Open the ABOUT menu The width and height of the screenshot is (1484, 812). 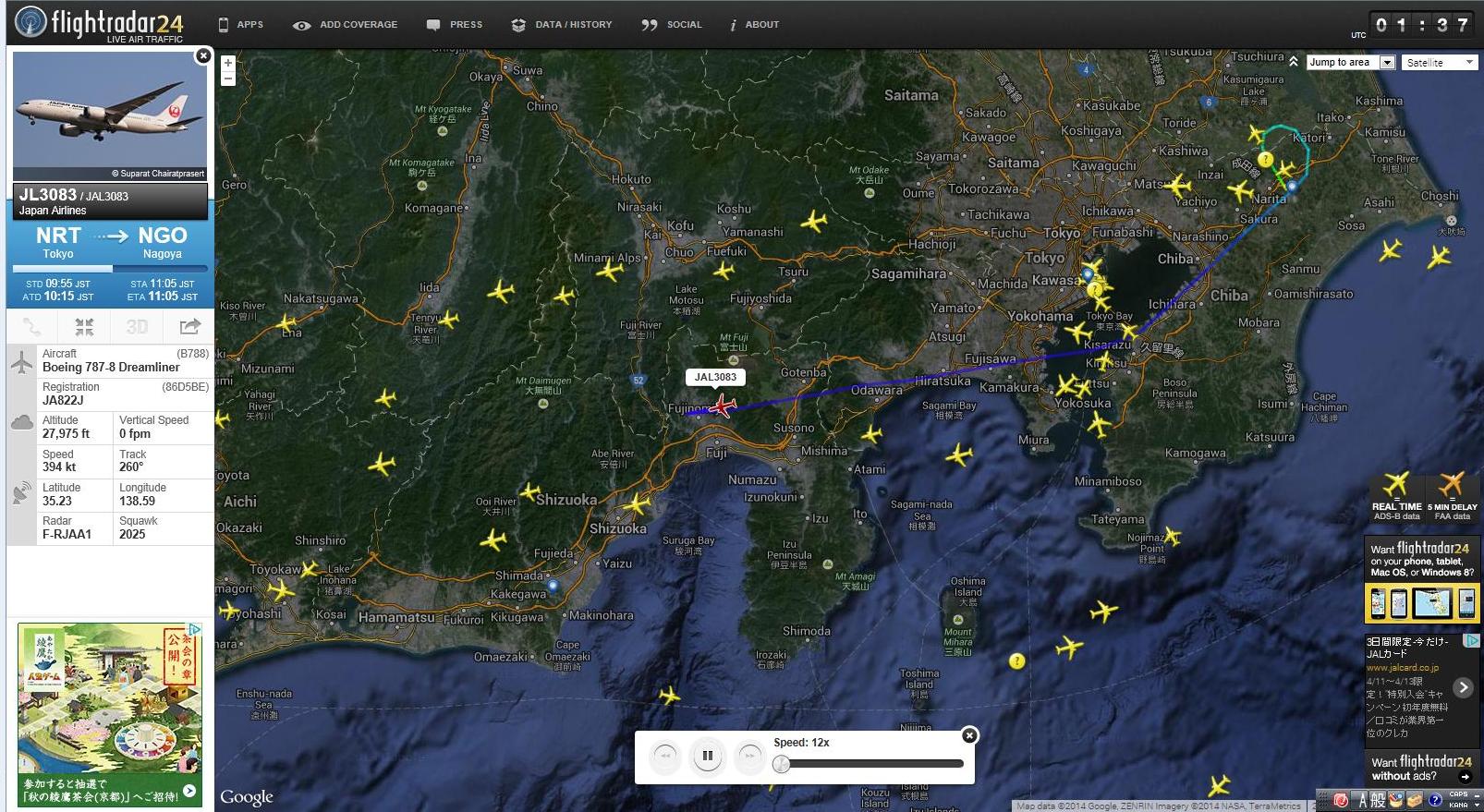(755, 25)
